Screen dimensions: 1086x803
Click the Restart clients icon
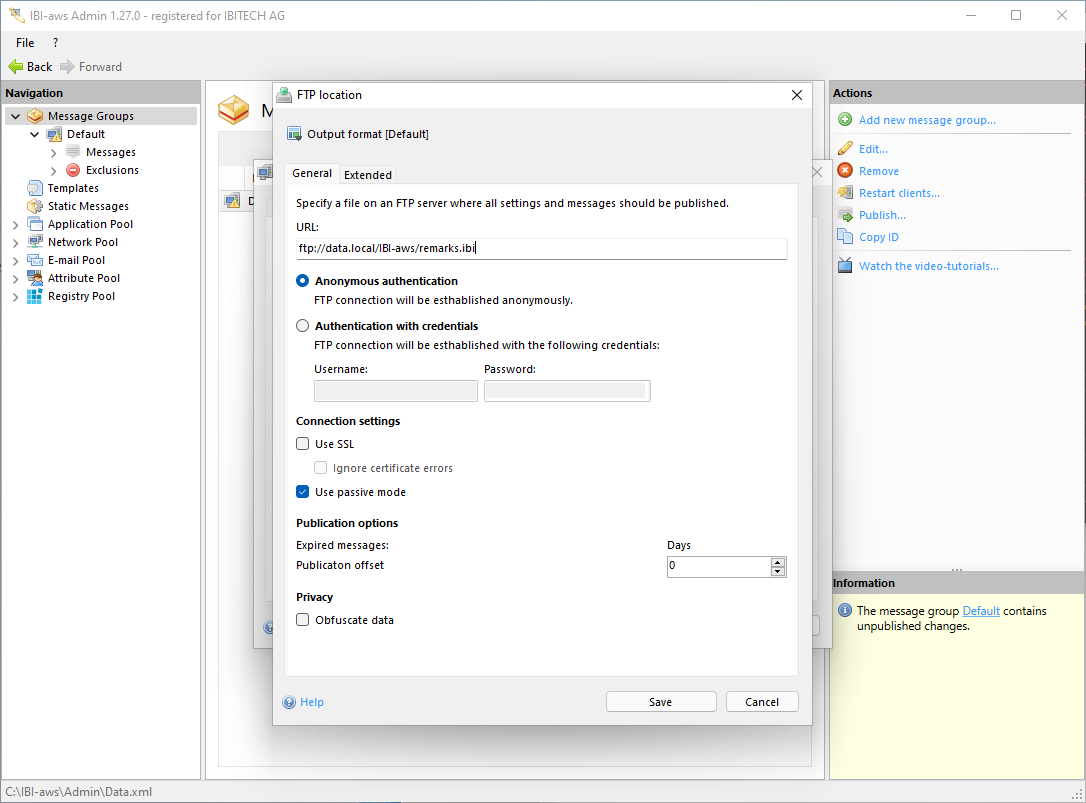tap(845, 193)
